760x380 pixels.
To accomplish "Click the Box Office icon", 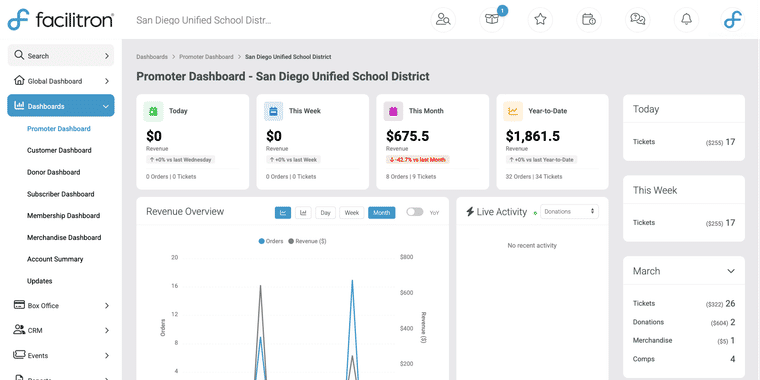I will (x=19, y=305).
